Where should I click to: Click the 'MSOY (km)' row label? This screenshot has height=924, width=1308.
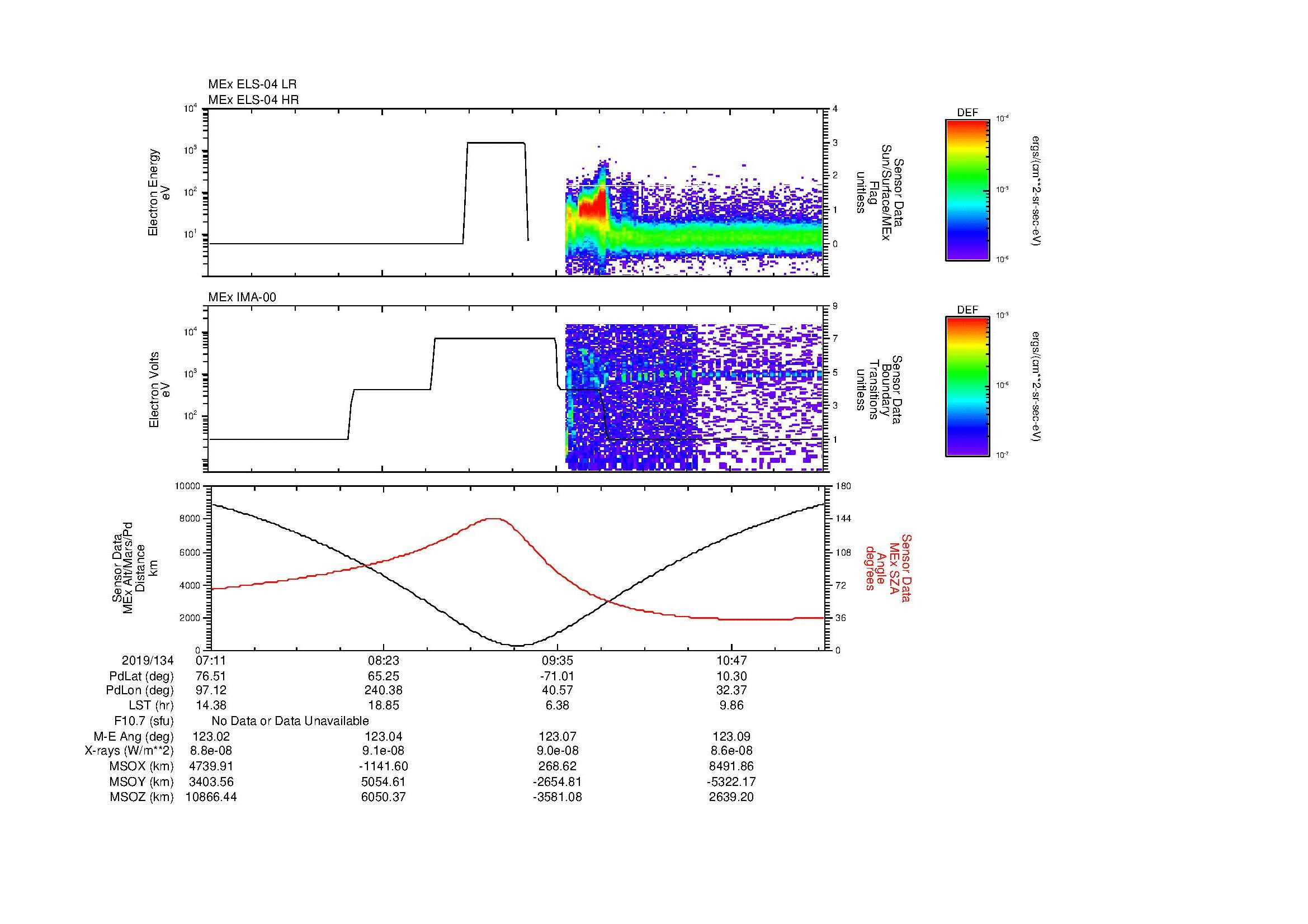pyautogui.click(x=142, y=781)
